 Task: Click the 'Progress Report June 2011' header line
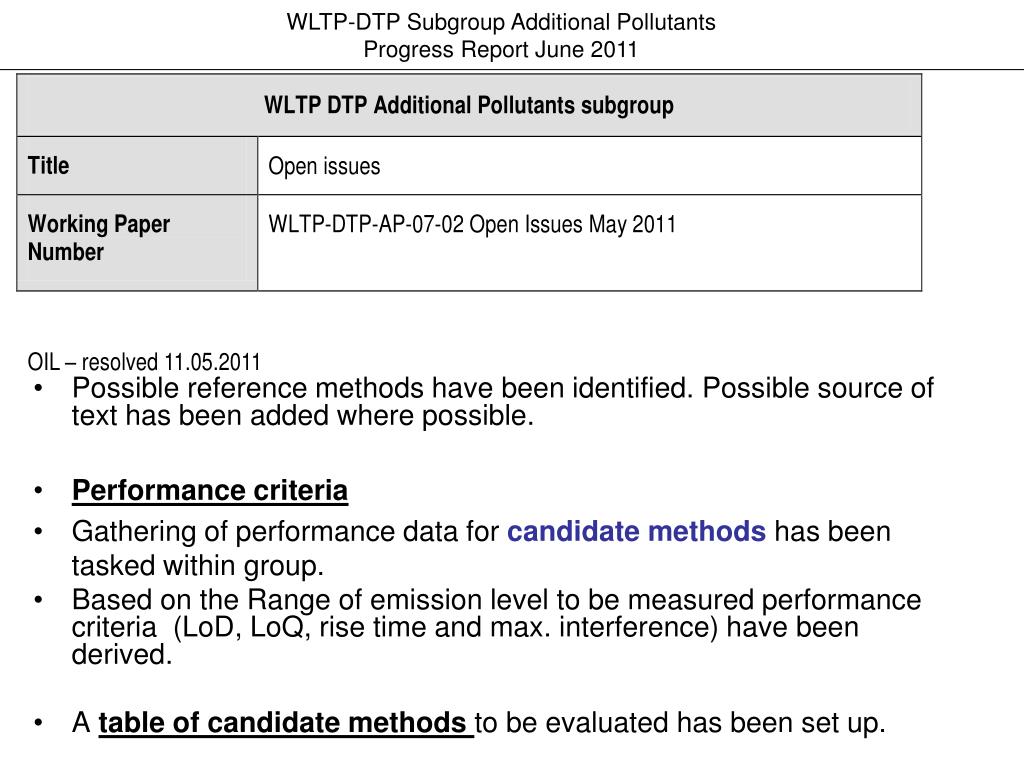click(x=500, y=50)
